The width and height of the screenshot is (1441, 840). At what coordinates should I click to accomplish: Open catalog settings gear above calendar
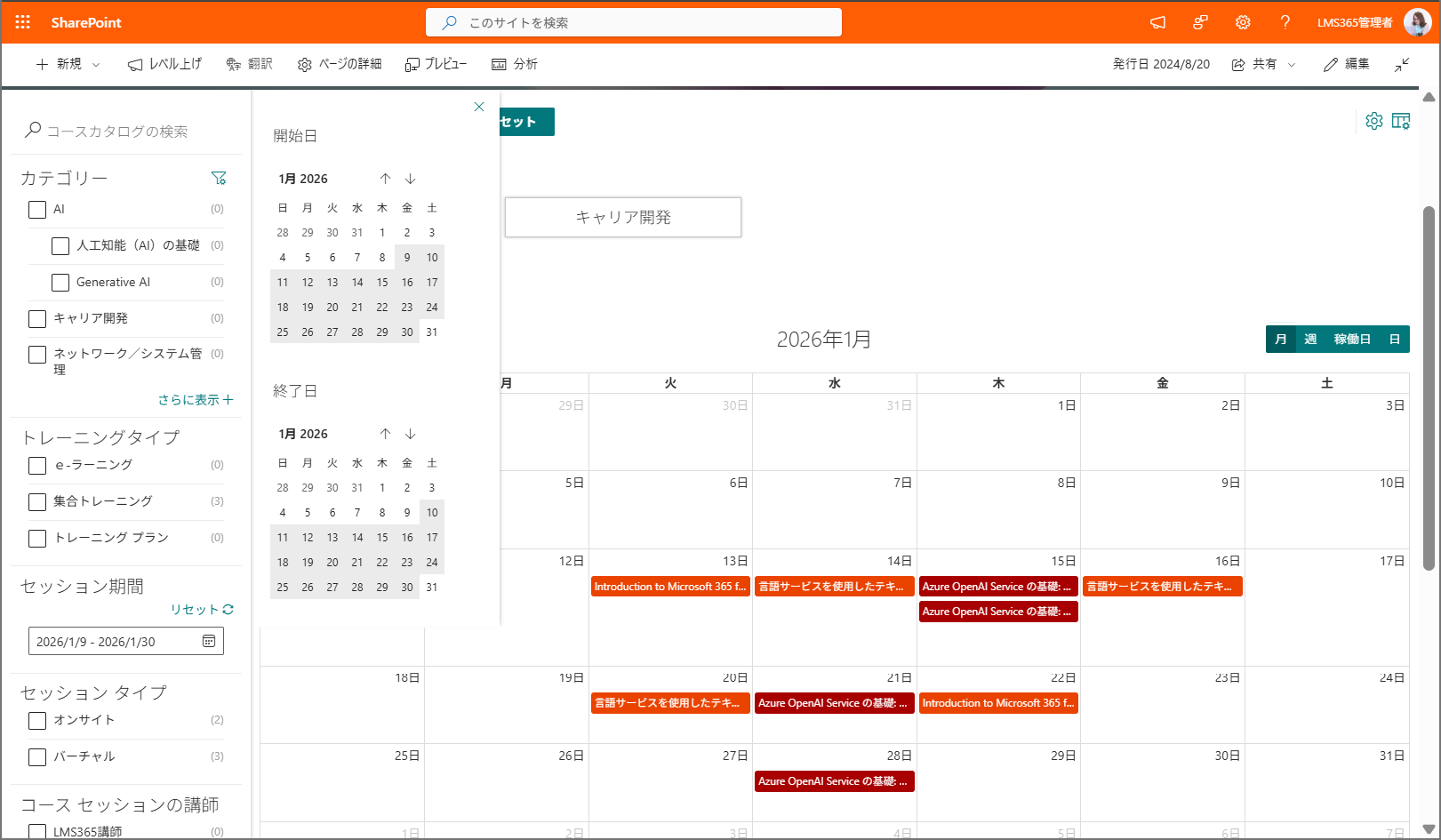click(x=1374, y=121)
